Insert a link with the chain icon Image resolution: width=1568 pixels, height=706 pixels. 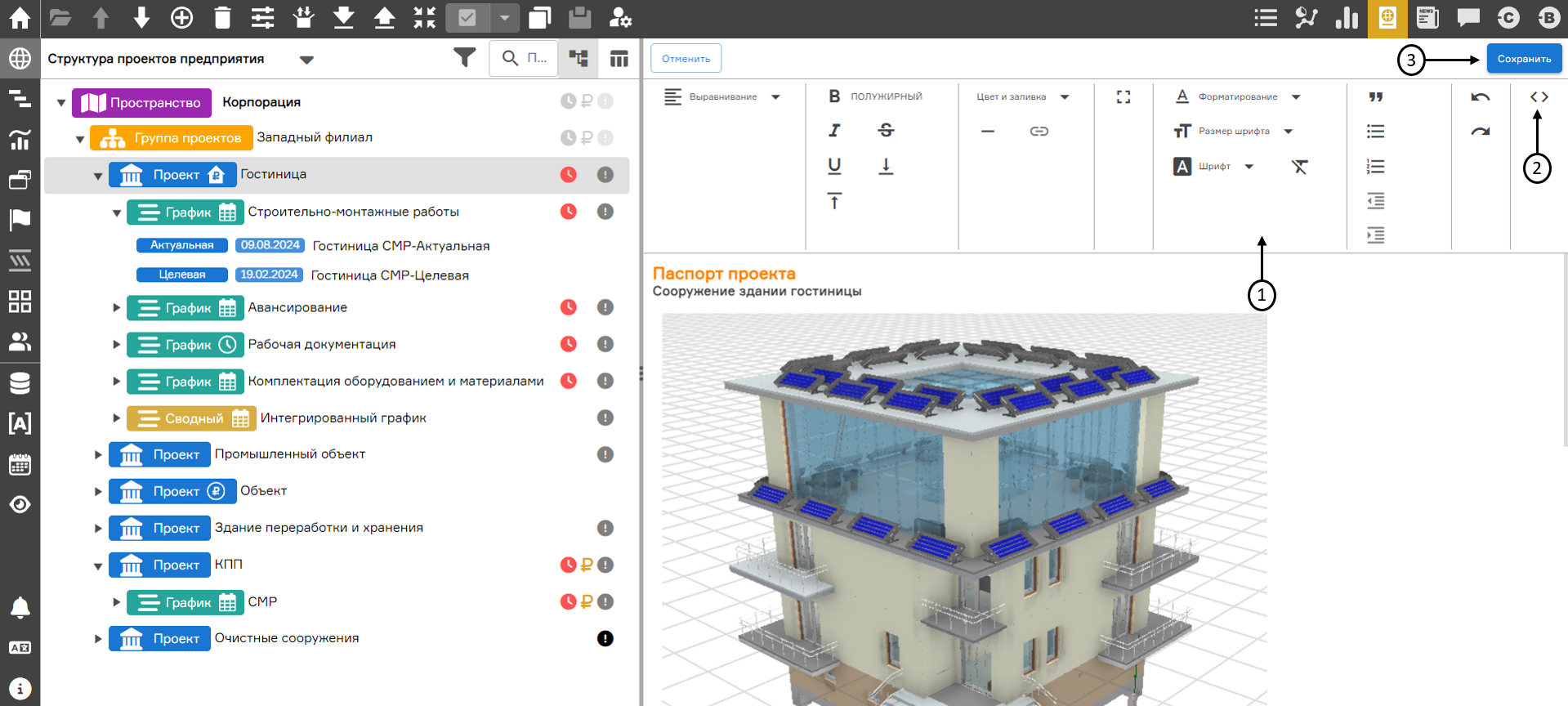click(1039, 131)
